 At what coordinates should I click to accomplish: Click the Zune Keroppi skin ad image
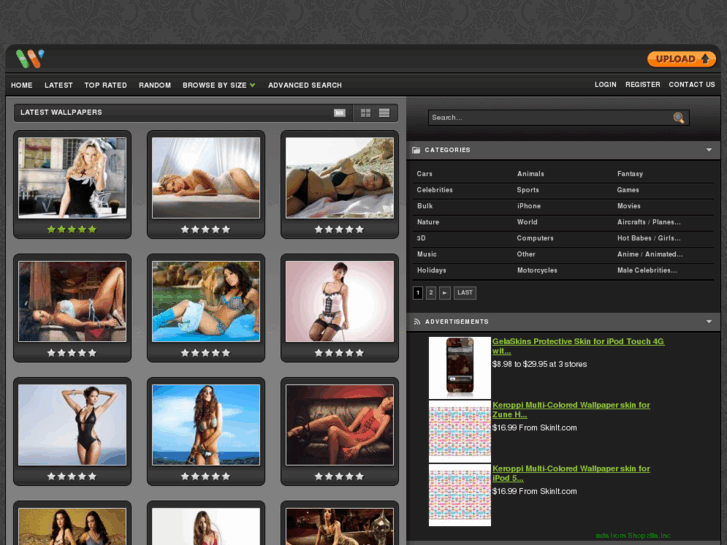[459, 431]
